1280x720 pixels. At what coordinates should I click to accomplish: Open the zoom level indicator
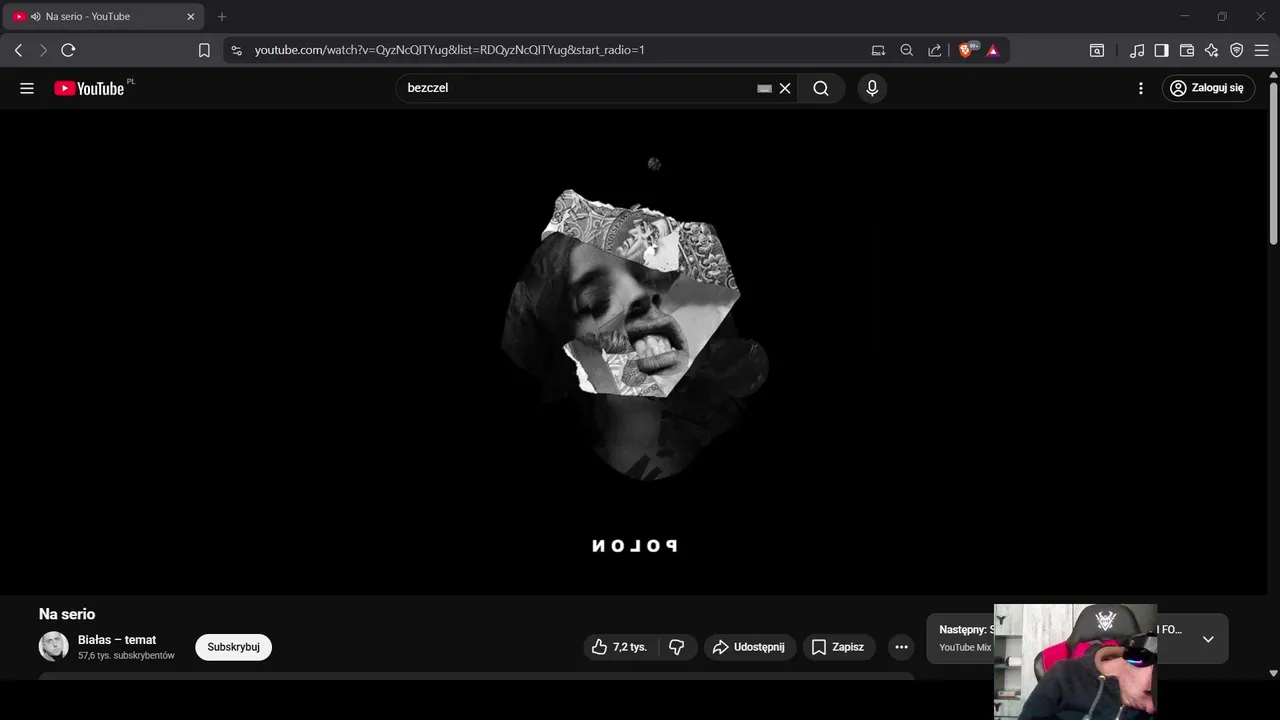907,50
